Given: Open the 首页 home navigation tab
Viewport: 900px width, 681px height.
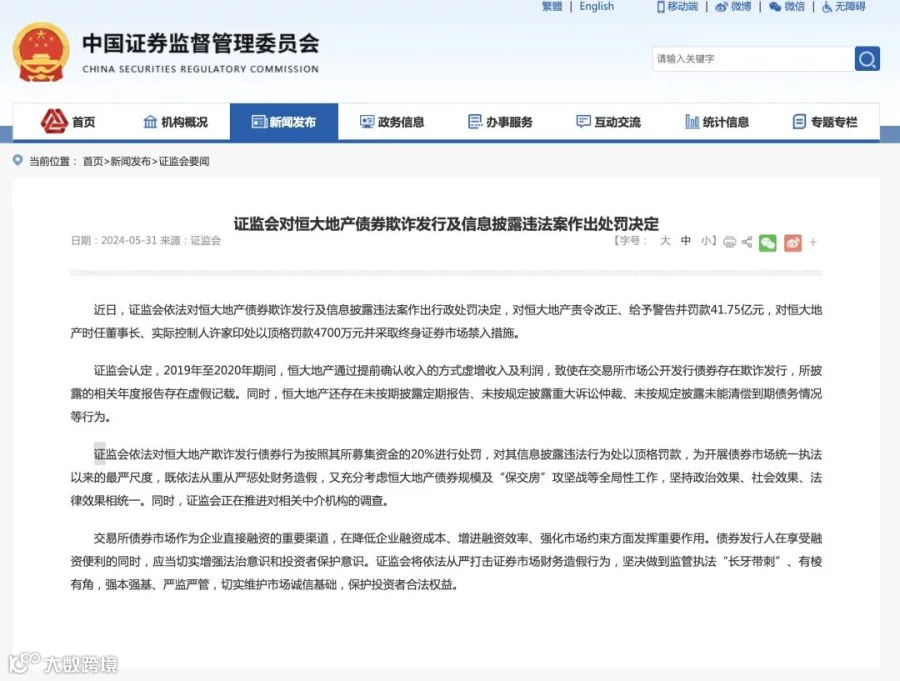Looking at the screenshot, I should pos(68,122).
